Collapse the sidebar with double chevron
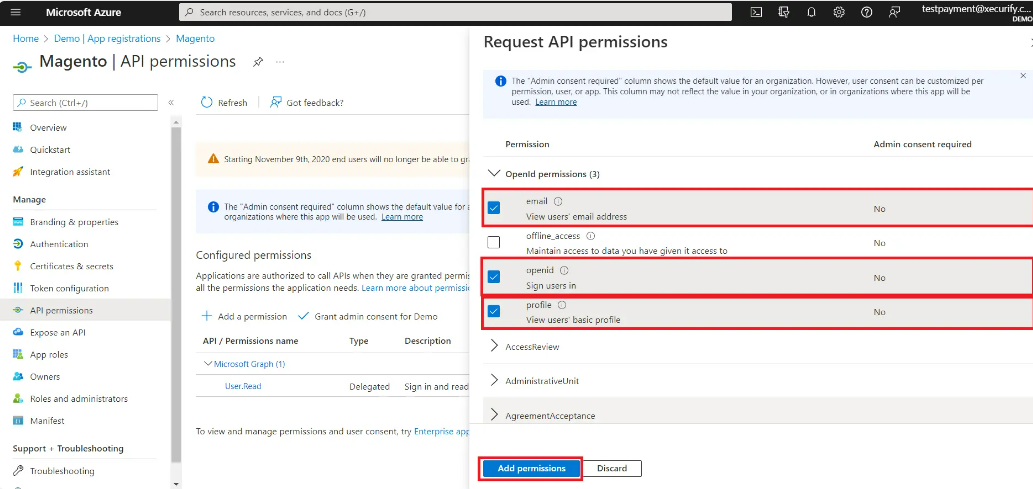Viewport: 1033px width, 489px height. tap(171, 103)
